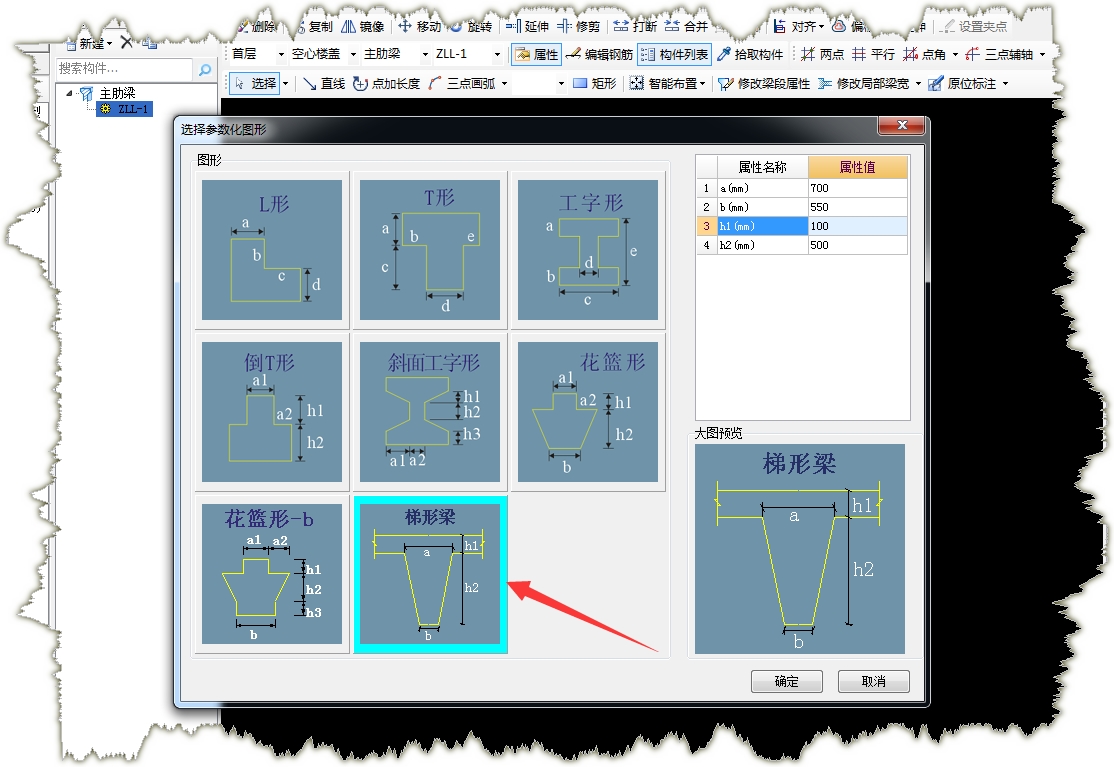Image resolution: width=1114 pixels, height=767 pixels.
Task: Choose the 旋转 (rotate) tool
Action: point(472,26)
